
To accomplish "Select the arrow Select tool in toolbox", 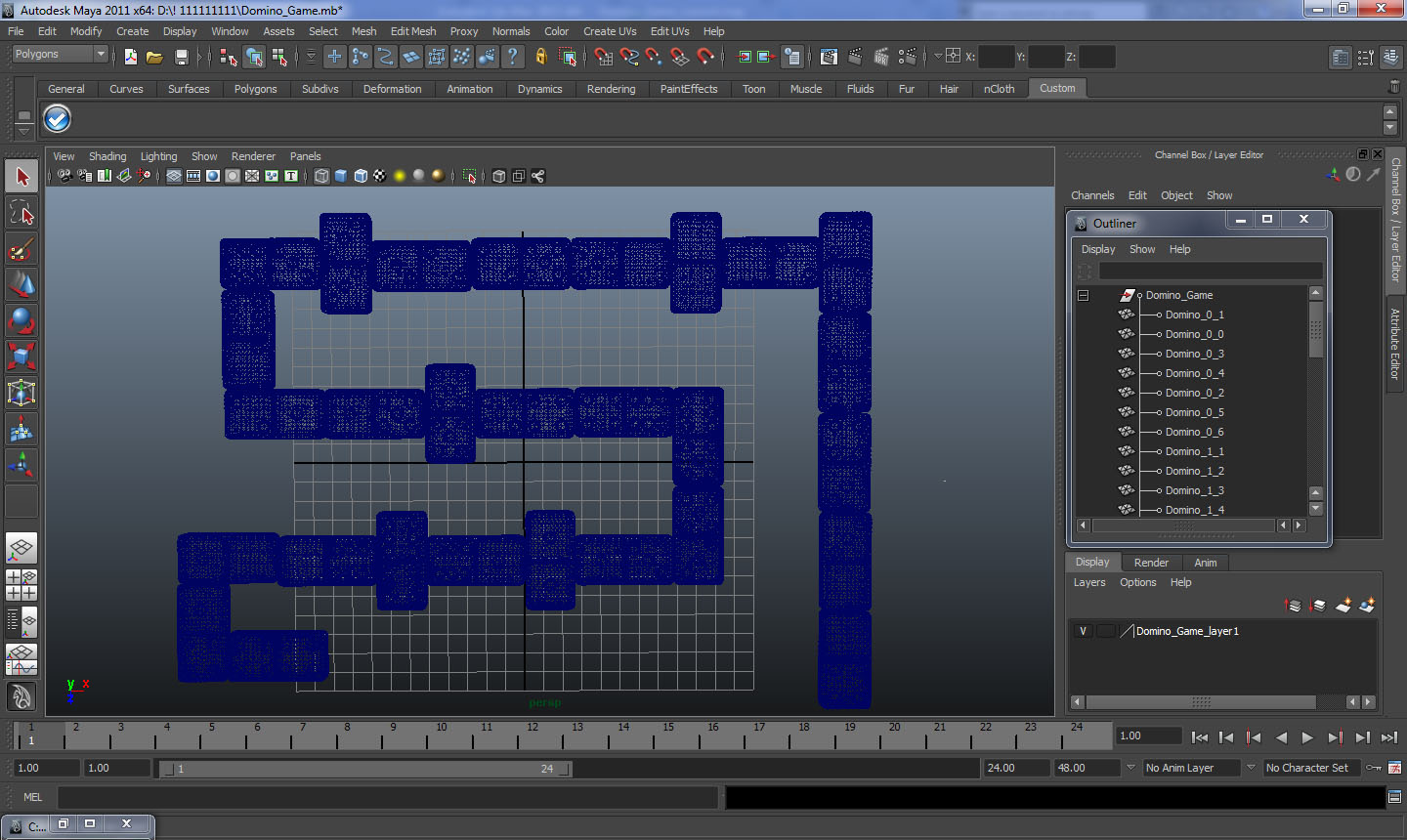I will 22,177.
